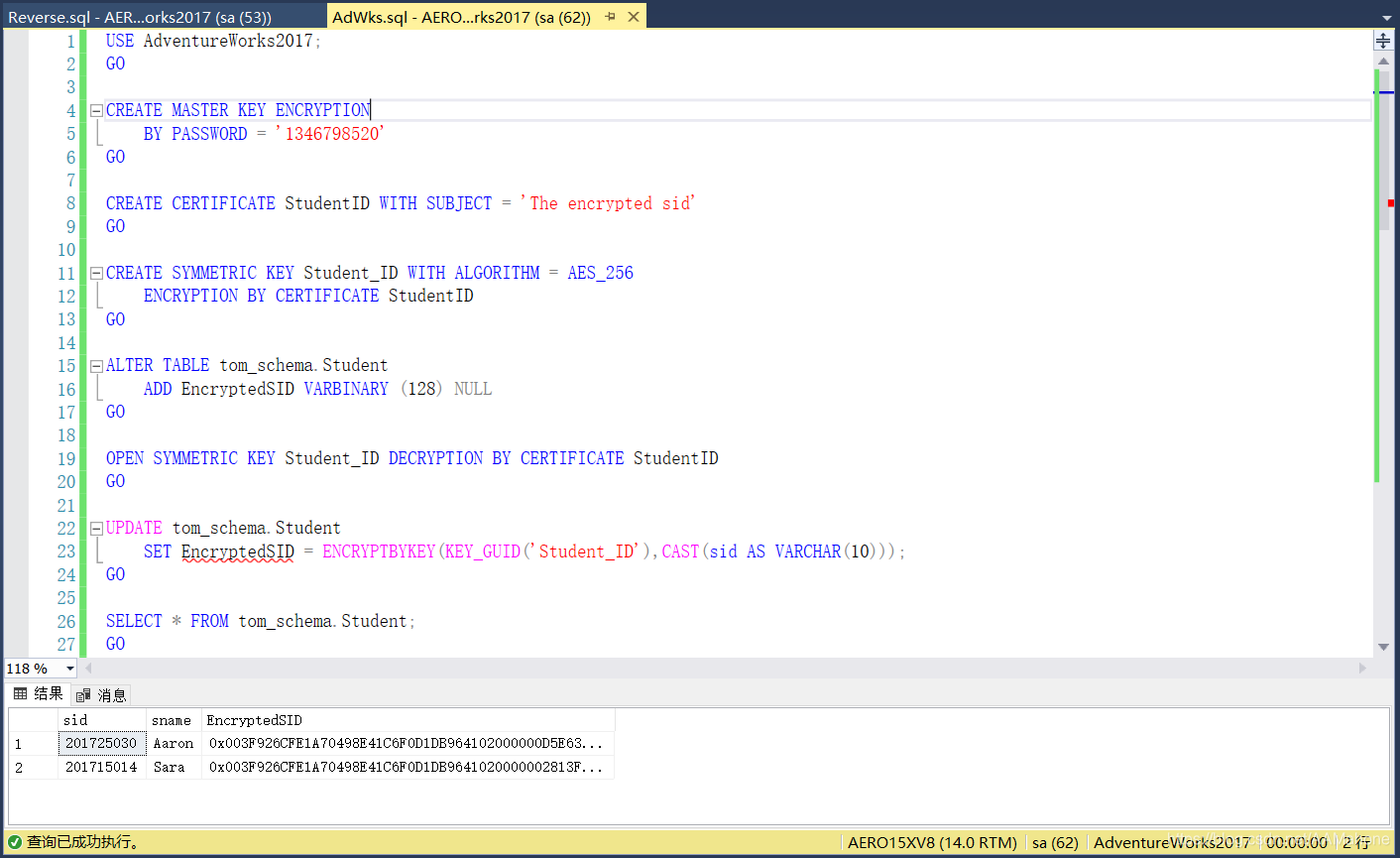The height and width of the screenshot is (858, 1400).
Task: Select the sname column header
Action: click(174, 720)
